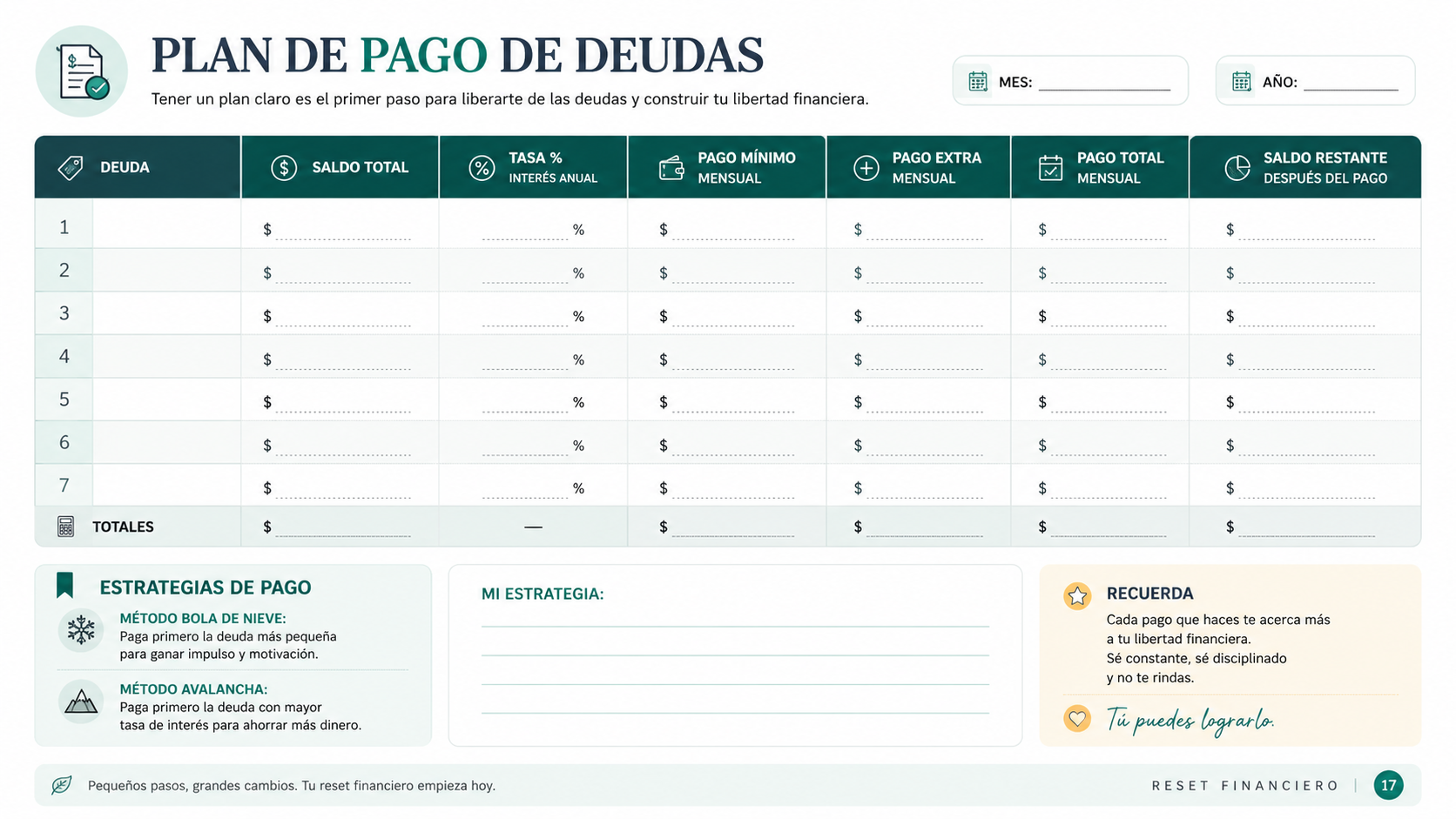Screen dimensions: 1456x819
Task: Click the PAGO MÍNIMO header text
Action: click(746, 158)
